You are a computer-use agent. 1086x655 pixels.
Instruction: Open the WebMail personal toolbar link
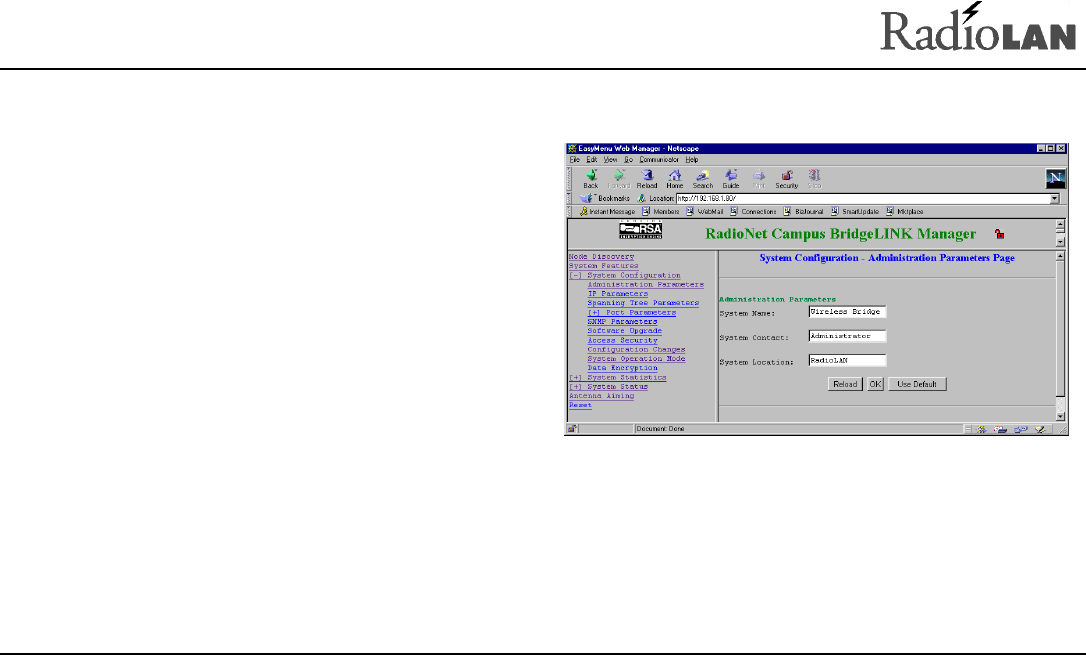[704, 212]
